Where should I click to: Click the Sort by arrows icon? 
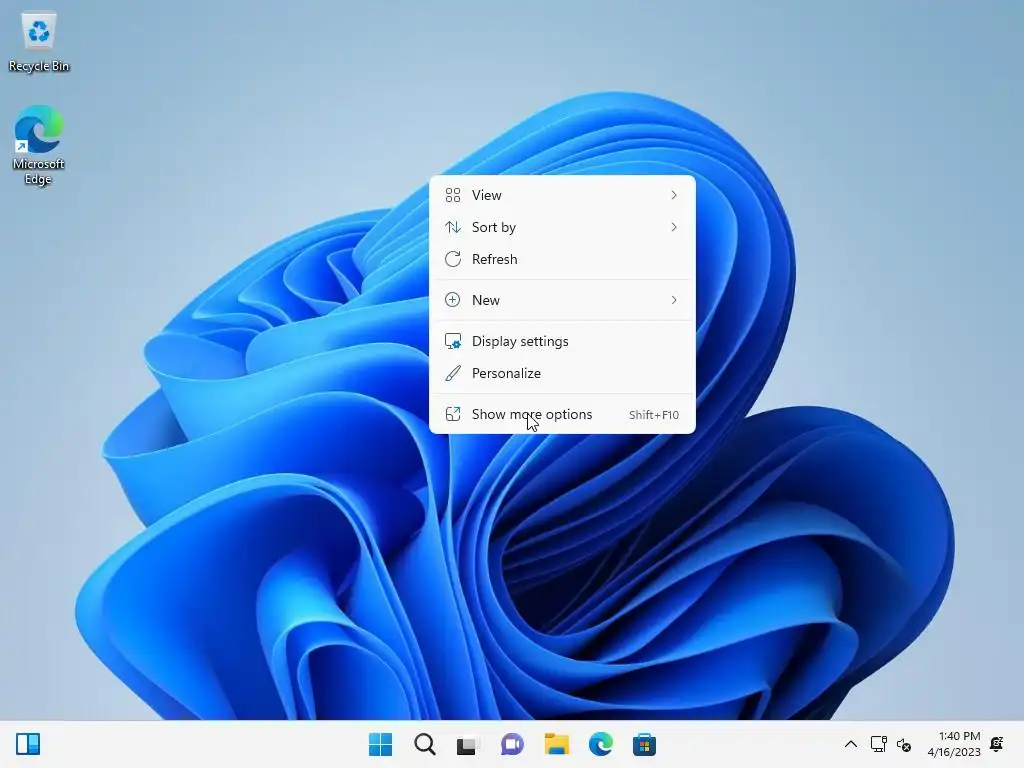(x=453, y=227)
